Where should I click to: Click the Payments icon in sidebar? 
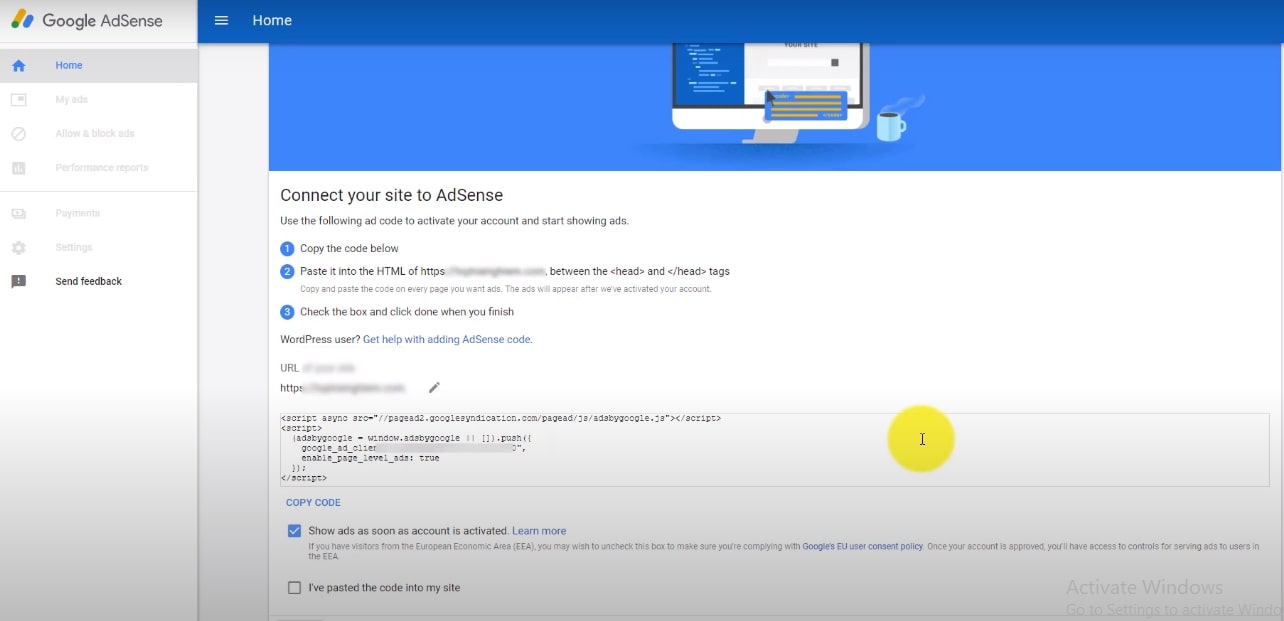18,214
